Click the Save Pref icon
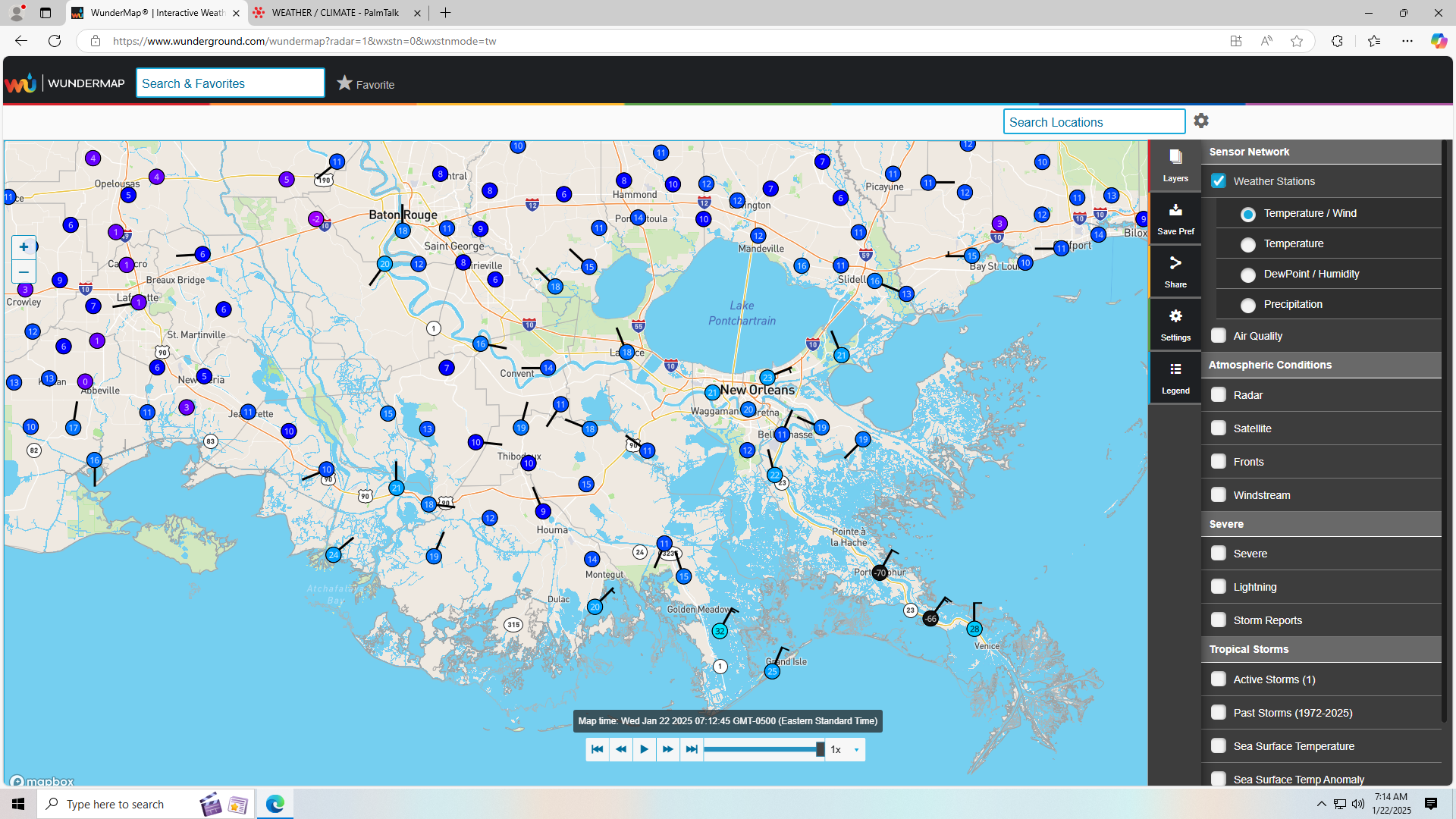 [1175, 218]
